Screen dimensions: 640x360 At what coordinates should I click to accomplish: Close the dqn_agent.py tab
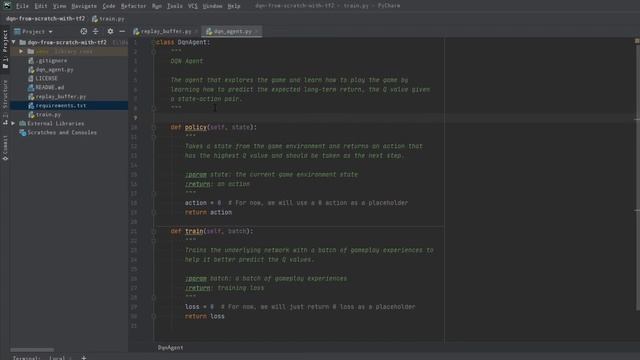pos(257,31)
